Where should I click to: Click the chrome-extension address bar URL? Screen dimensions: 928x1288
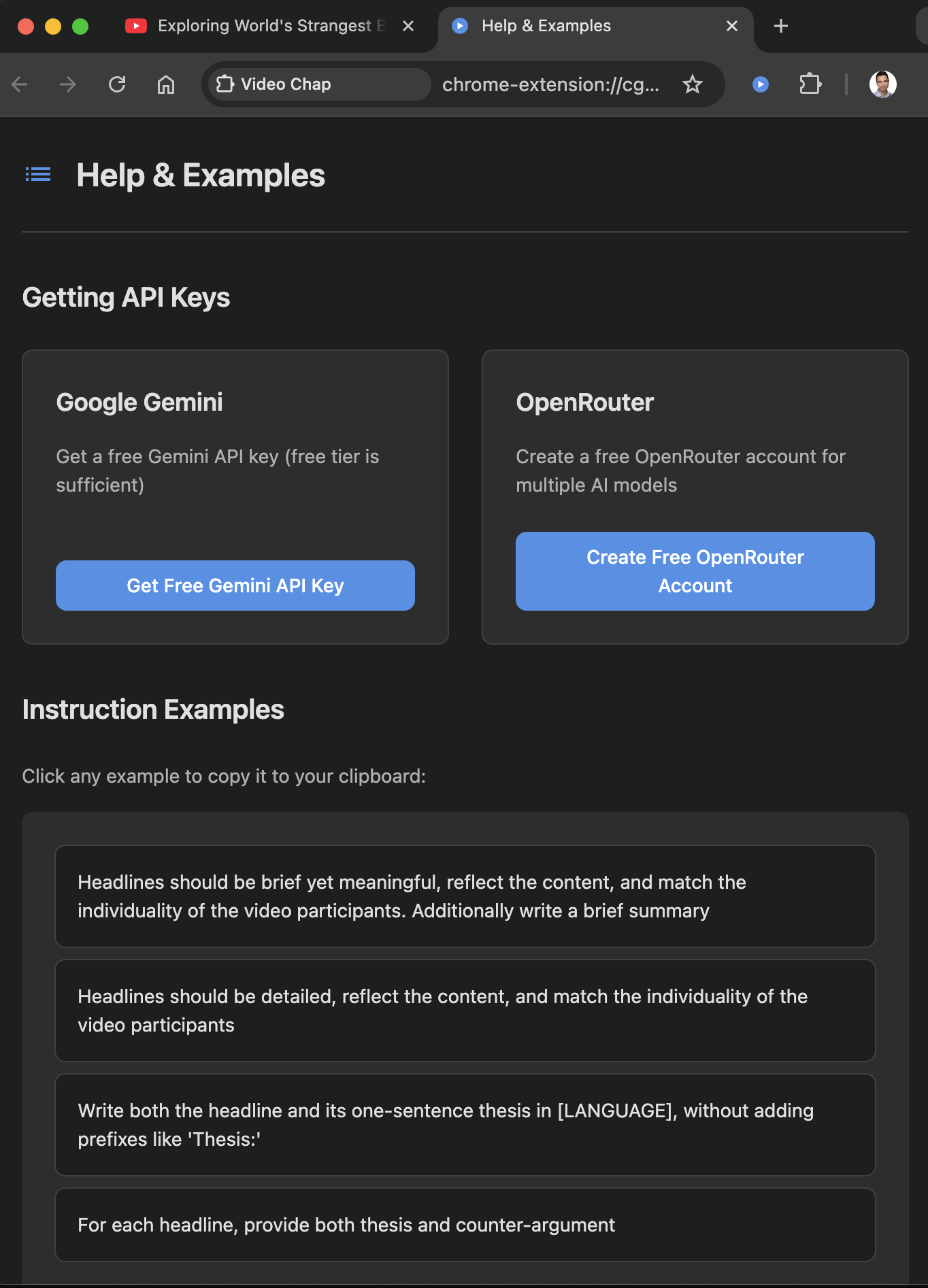550,84
